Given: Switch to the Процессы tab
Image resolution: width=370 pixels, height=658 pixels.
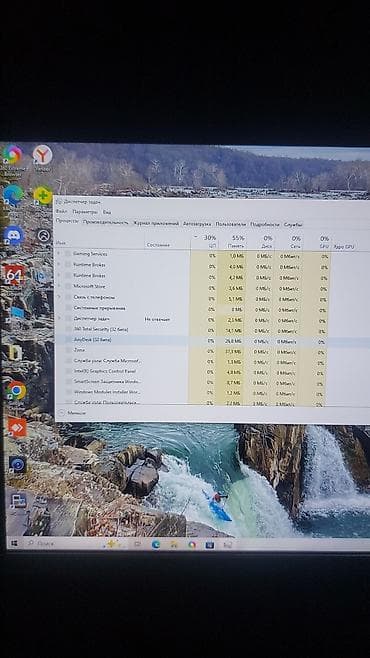Looking at the screenshot, I should coord(68,222).
